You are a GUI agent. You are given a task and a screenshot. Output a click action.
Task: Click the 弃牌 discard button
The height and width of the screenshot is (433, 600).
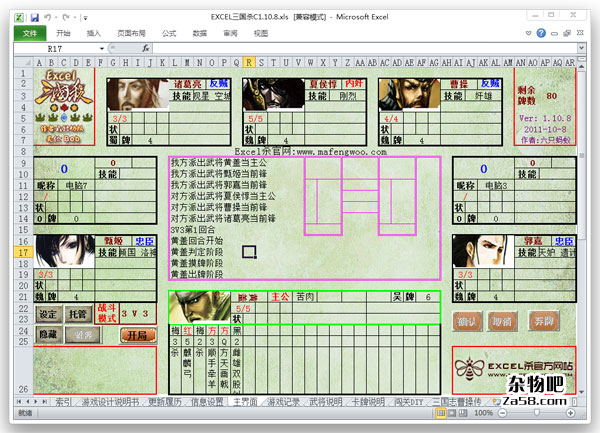coord(544,321)
